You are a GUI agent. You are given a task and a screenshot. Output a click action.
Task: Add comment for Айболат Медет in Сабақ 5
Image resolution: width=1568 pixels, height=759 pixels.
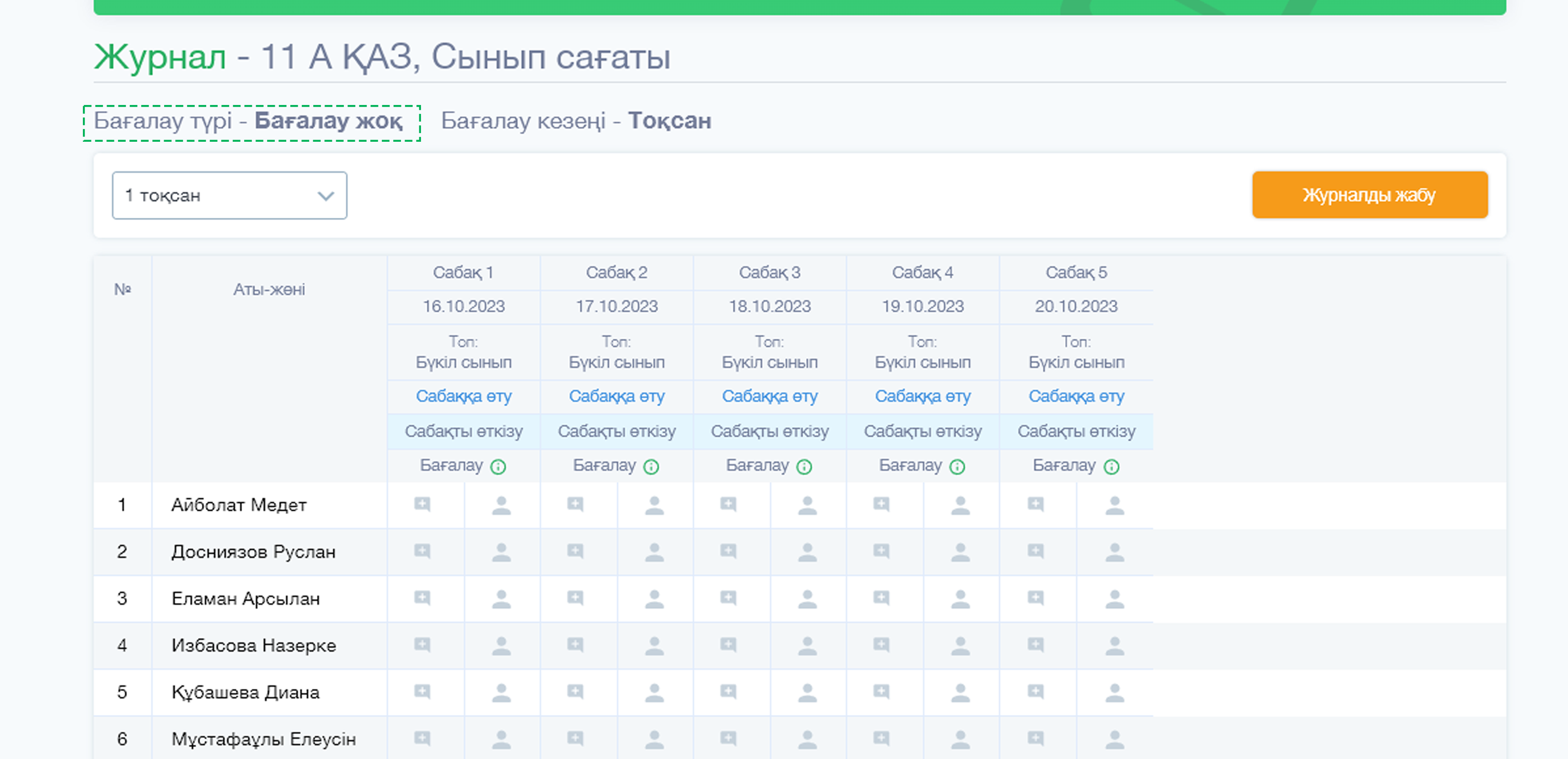click(1036, 505)
